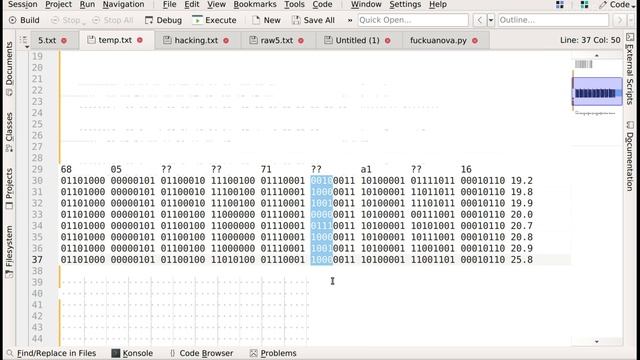Switch to the fuckuanova.py tab

click(438, 40)
